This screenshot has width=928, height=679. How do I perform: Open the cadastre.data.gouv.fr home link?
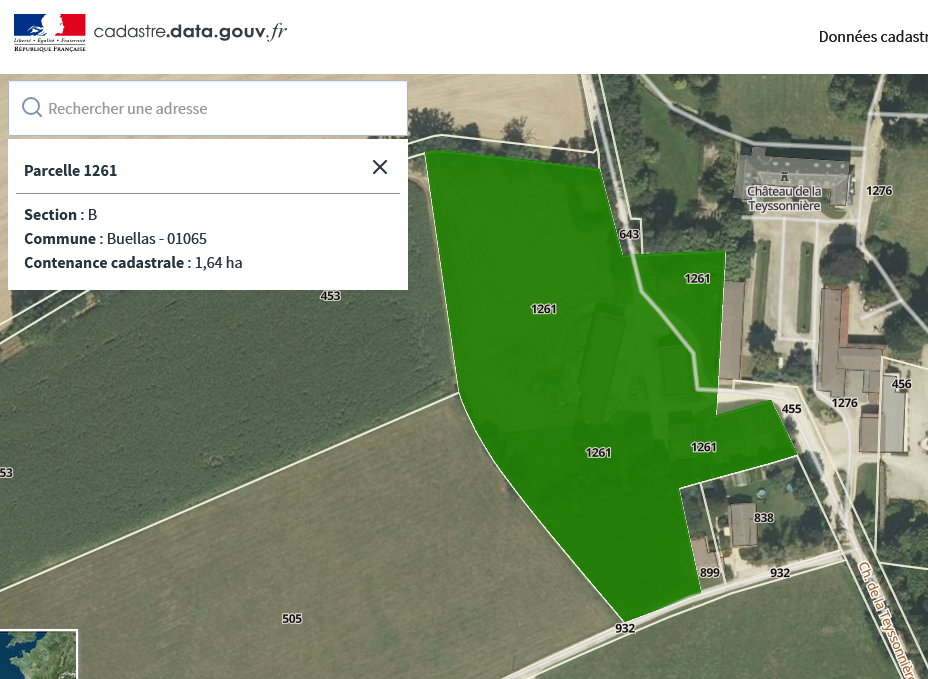point(190,32)
